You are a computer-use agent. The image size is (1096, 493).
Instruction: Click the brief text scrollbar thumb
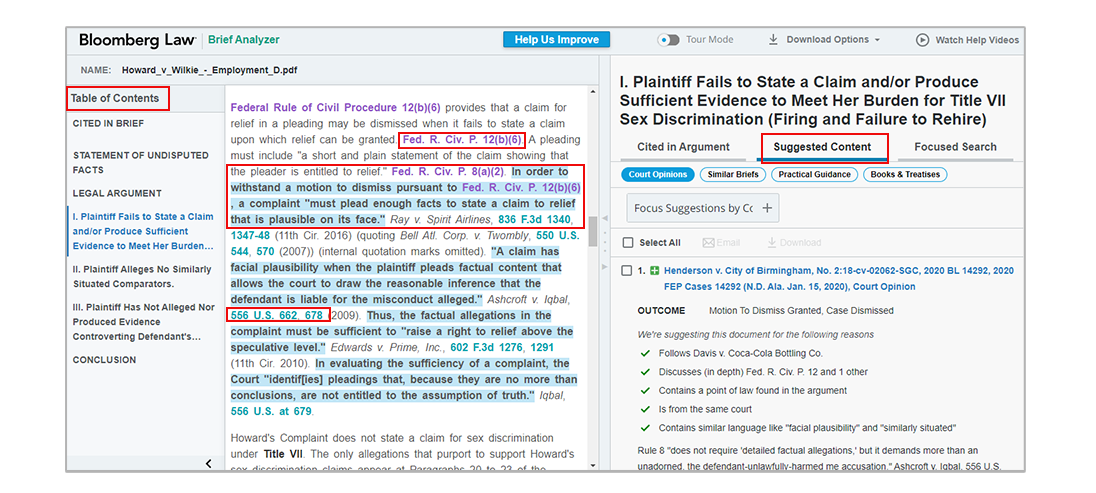[593, 232]
